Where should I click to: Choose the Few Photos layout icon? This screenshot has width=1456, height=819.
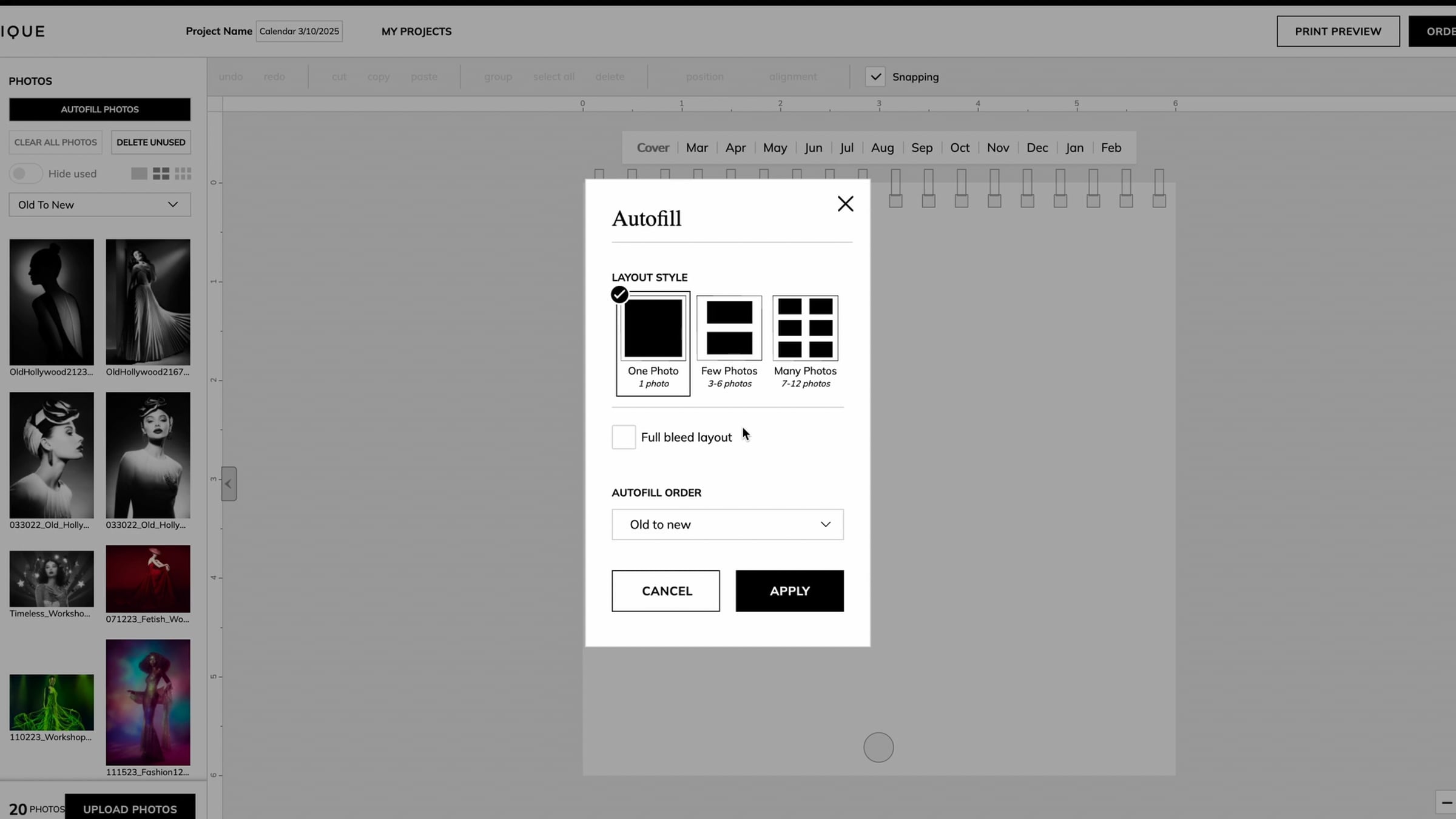(x=729, y=328)
